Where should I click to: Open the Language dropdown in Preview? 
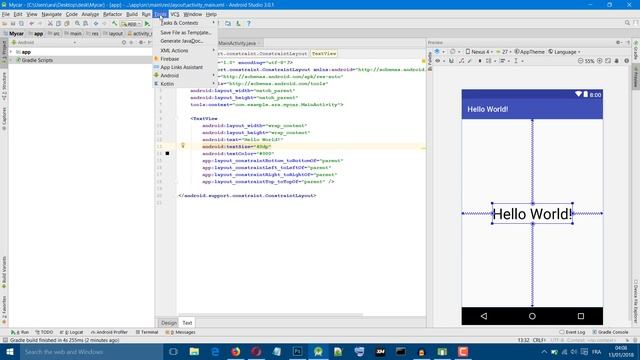(x=565, y=52)
